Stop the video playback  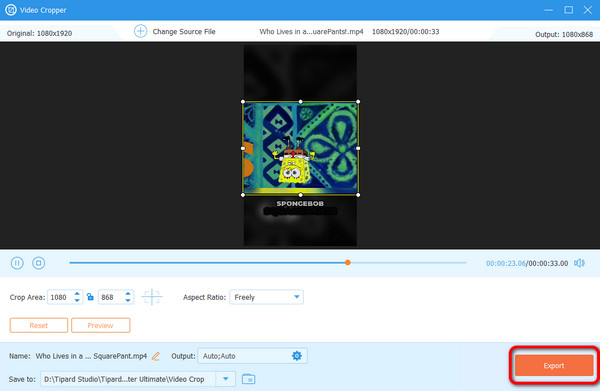(x=39, y=263)
